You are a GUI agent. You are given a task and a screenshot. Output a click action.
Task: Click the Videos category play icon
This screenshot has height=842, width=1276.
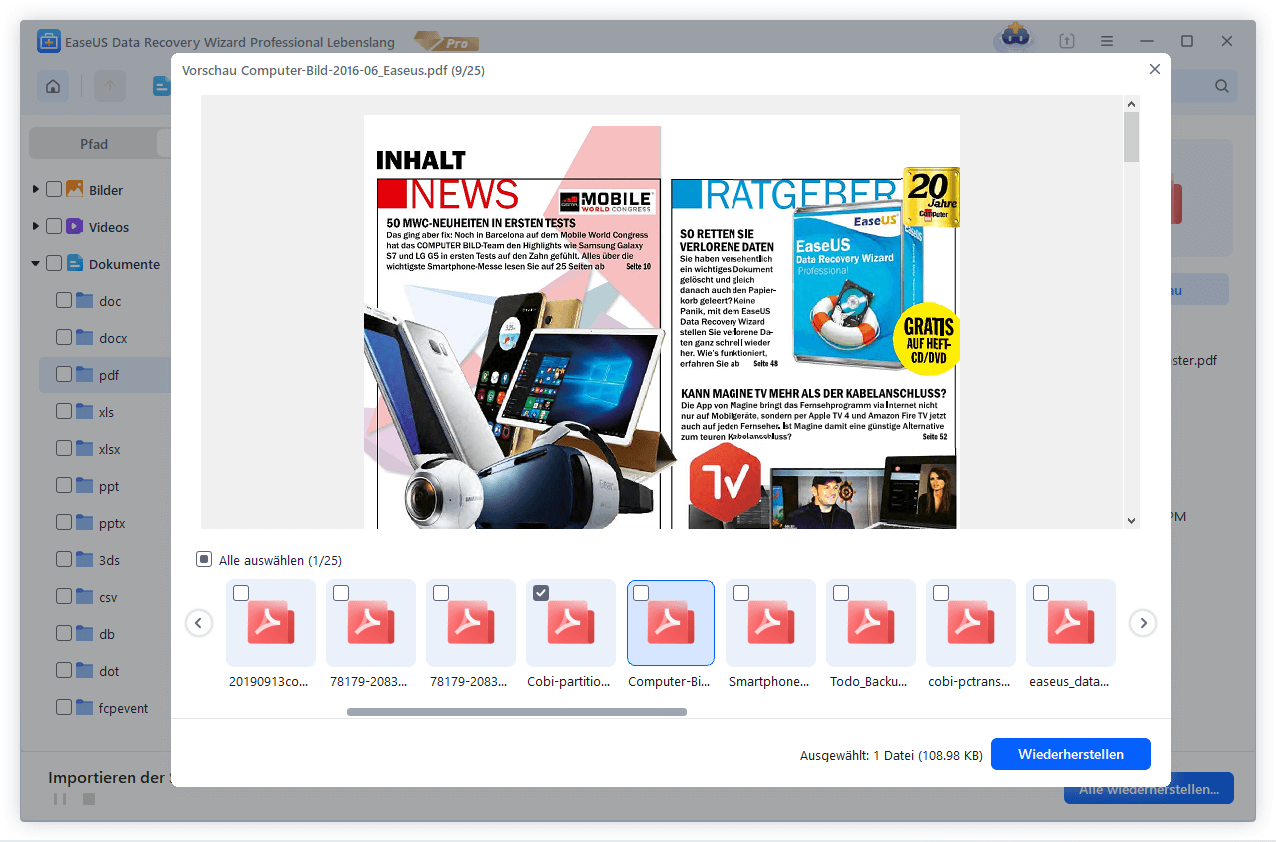(75, 226)
